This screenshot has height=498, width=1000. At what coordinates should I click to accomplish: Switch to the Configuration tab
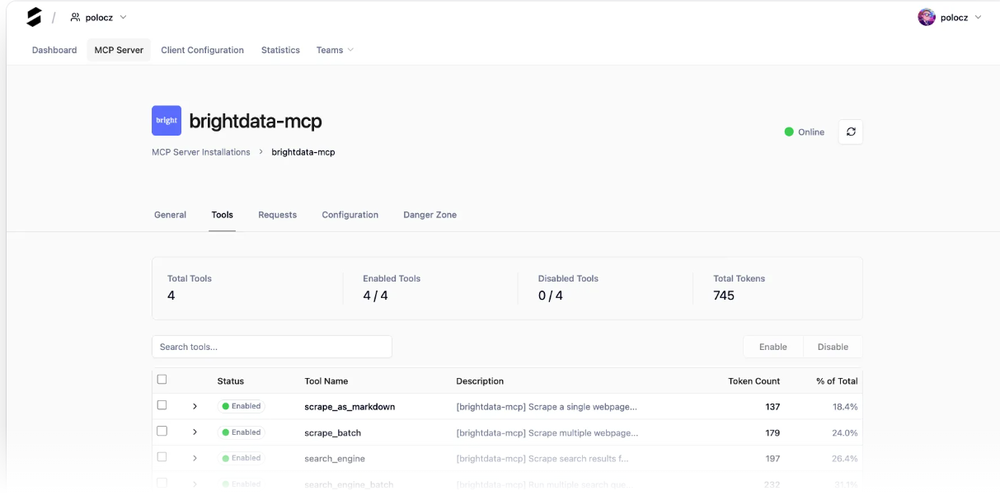click(349, 215)
